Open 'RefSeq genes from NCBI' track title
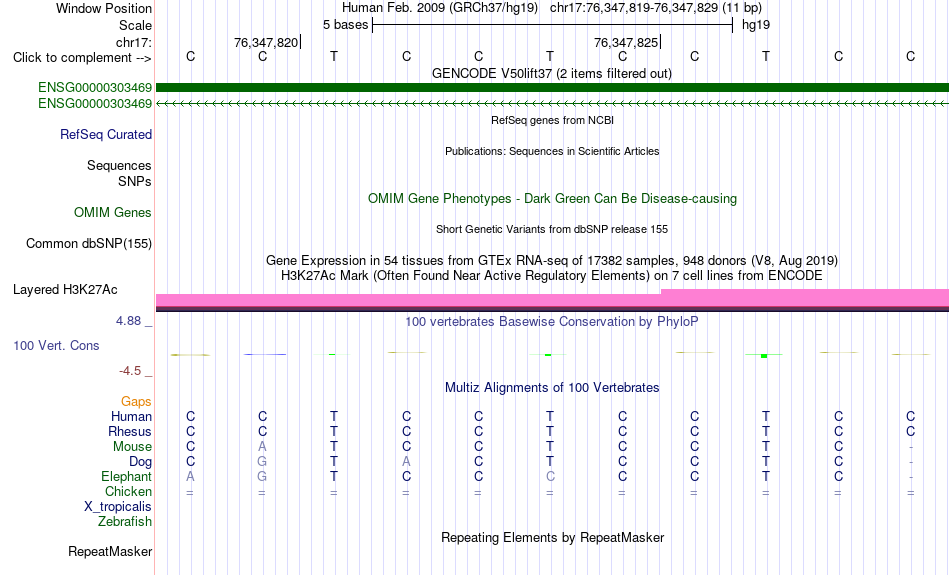 [552, 120]
